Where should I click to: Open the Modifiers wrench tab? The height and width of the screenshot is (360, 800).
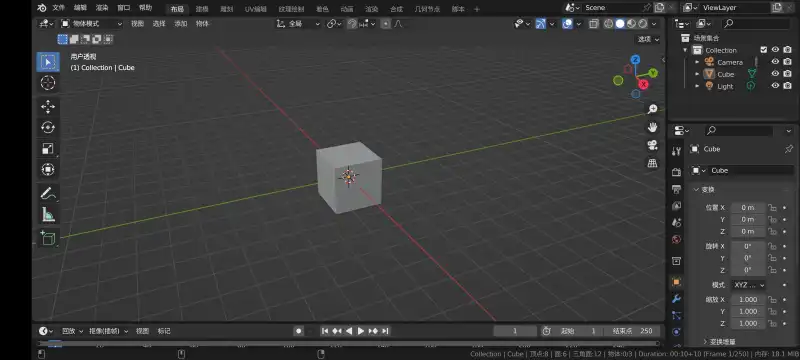coord(677,298)
